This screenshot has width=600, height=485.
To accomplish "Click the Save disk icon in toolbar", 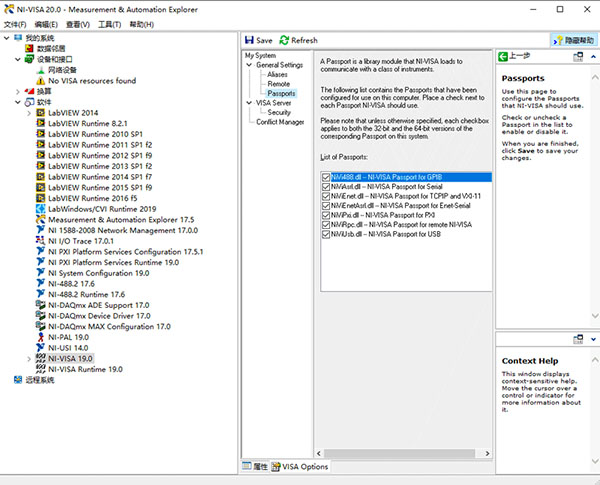I will pyautogui.click(x=249, y=40).
